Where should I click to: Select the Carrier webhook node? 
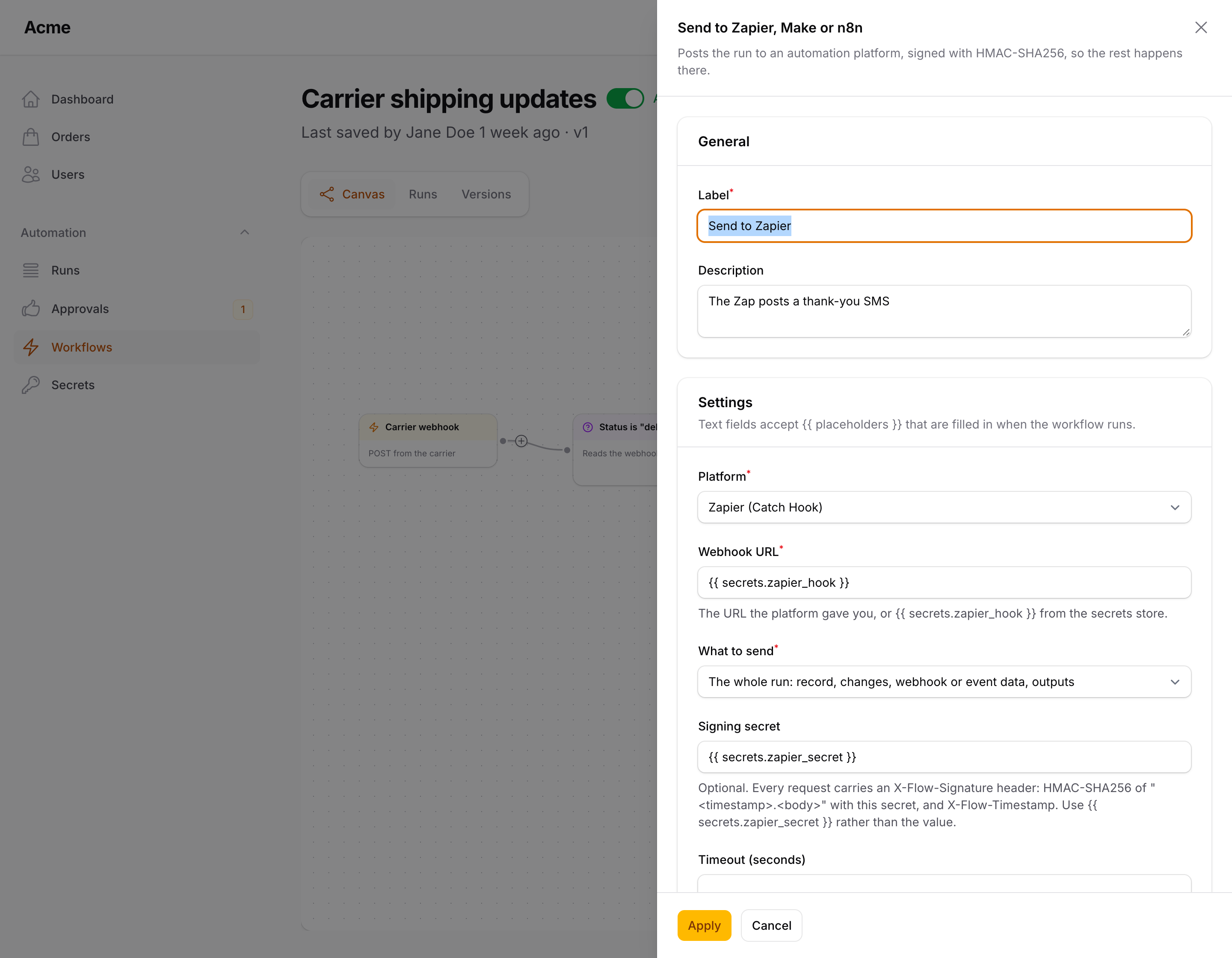[428, 441]
